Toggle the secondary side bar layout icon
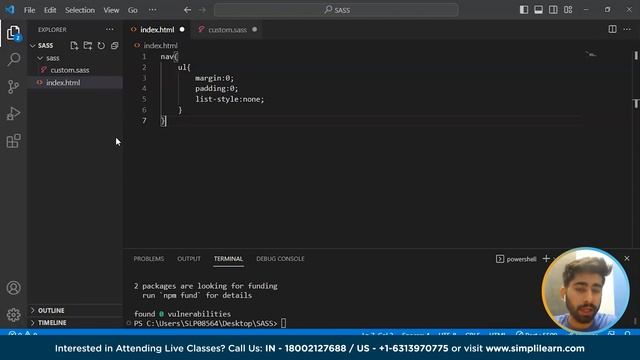Viewport: 640px width, 360px height. (x=553, y=10)
